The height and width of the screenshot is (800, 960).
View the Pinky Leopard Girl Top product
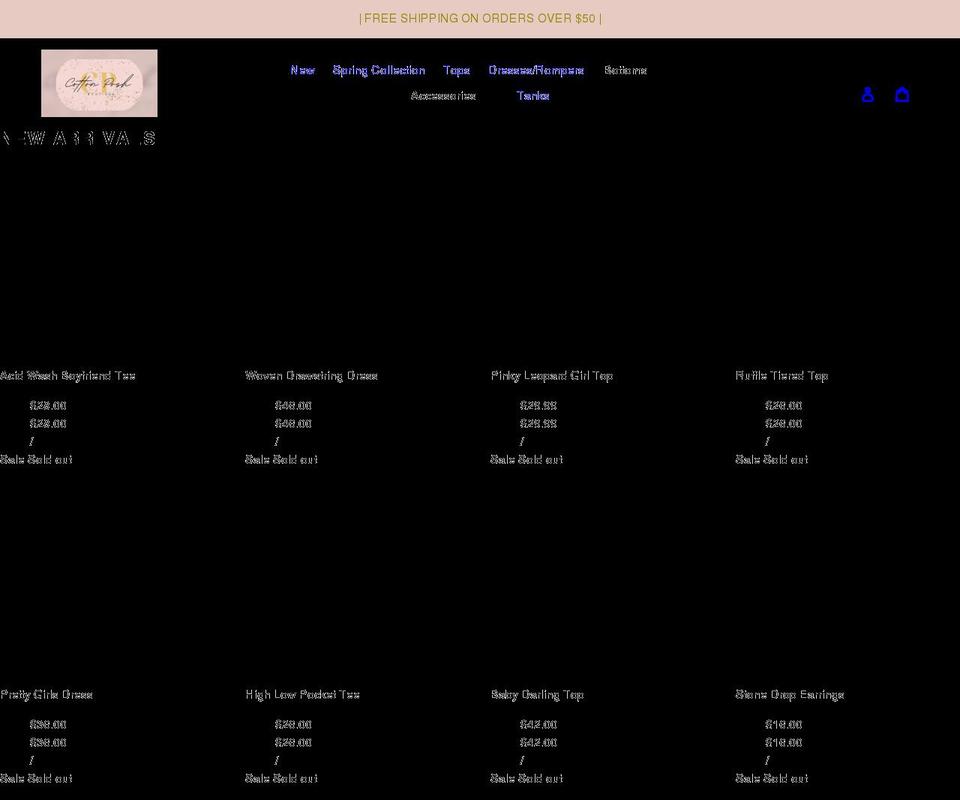pyautogui.click(x=552, y=376)
